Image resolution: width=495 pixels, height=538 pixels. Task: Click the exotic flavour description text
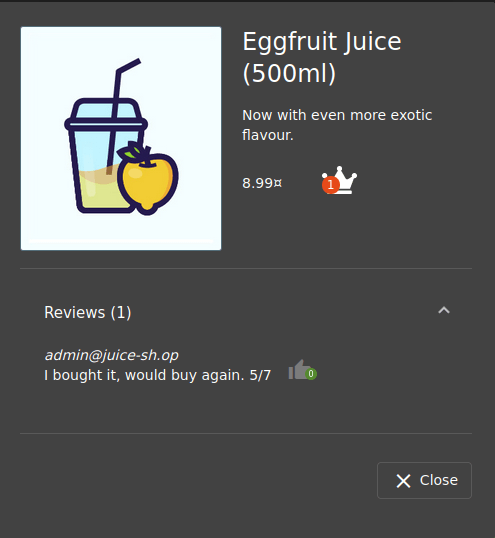point(337,125)
